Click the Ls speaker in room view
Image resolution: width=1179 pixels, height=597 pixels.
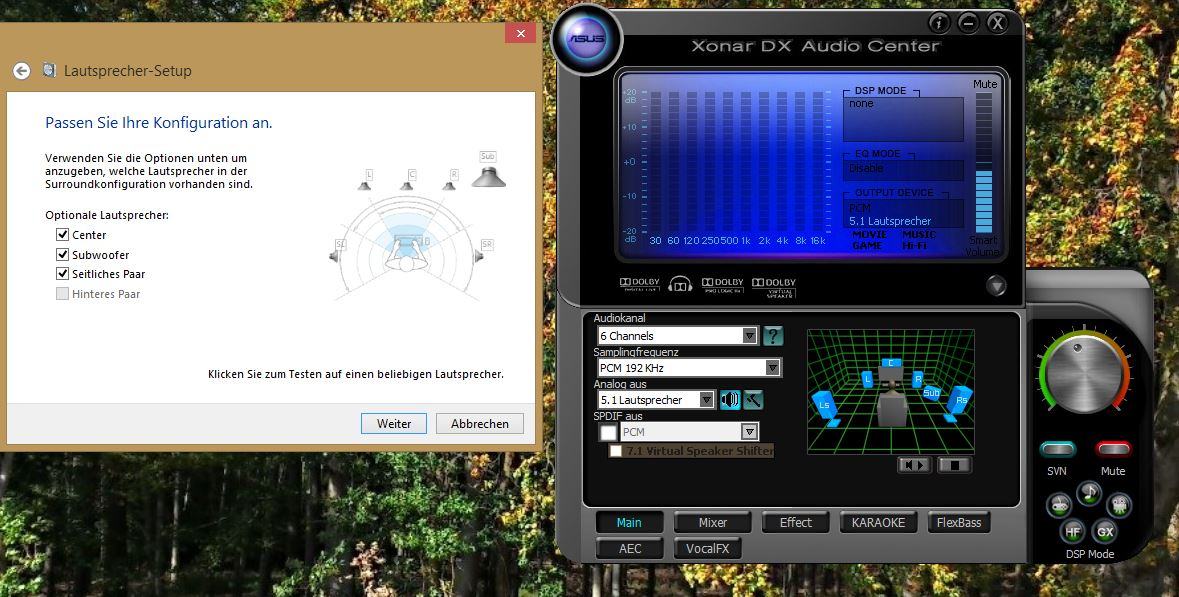(x=825, y=408)
